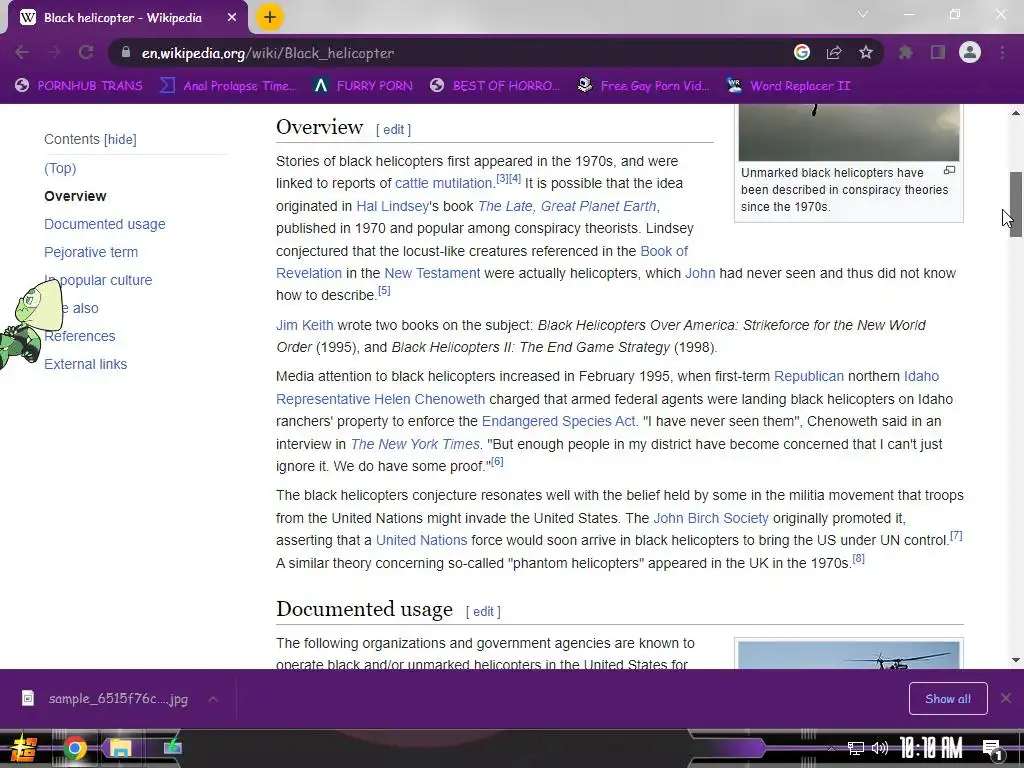This screenshot has width=1024, height=768.
Task: Bookmark this page with the star icon
Action: (x=865, y=52)
